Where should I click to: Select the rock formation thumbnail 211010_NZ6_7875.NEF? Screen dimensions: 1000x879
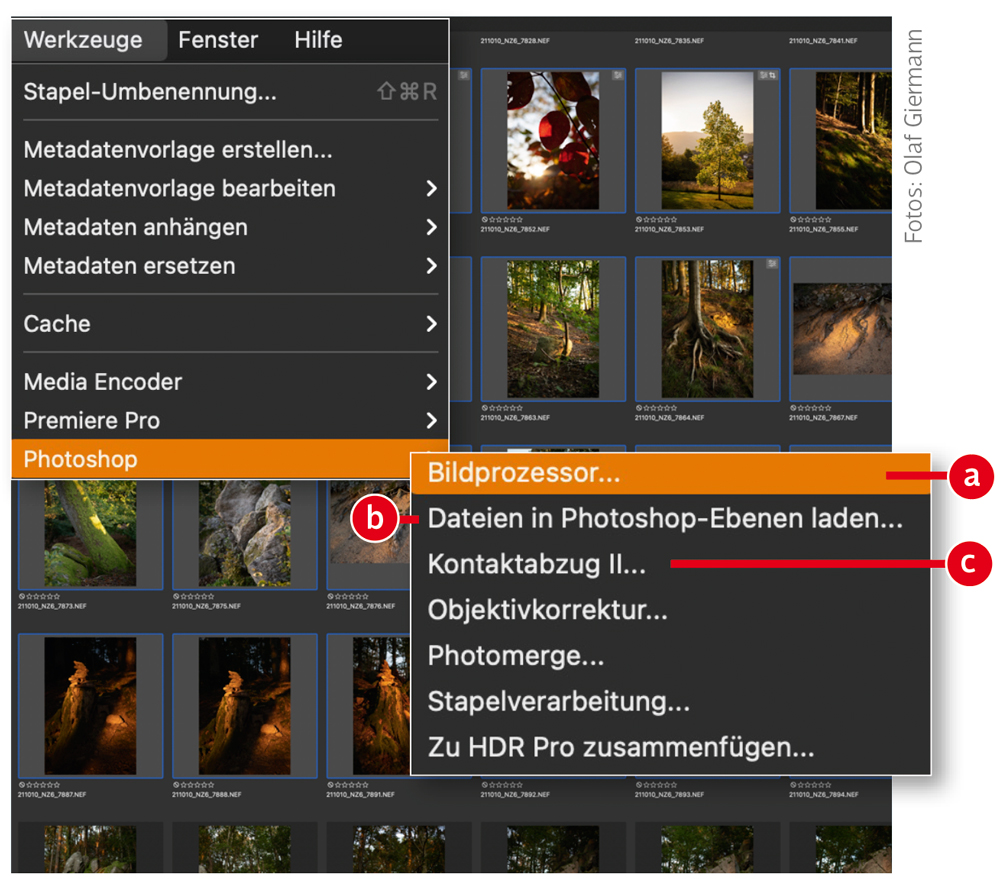pos(245,533)
